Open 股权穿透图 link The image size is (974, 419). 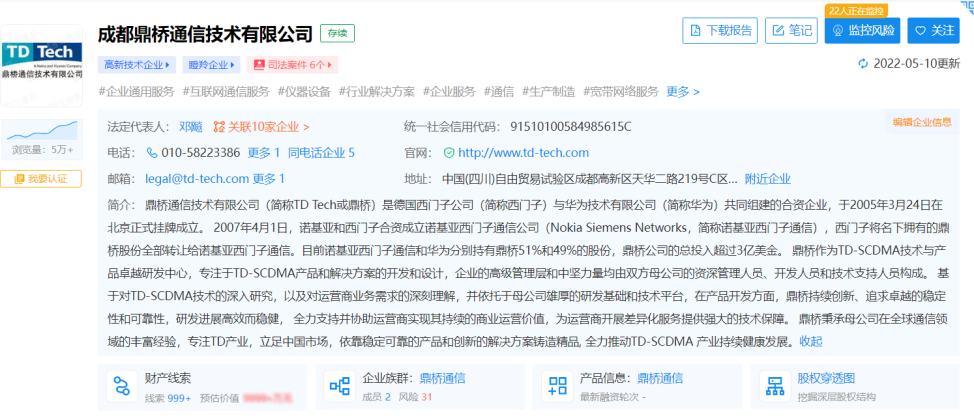[x=827, y=377]
